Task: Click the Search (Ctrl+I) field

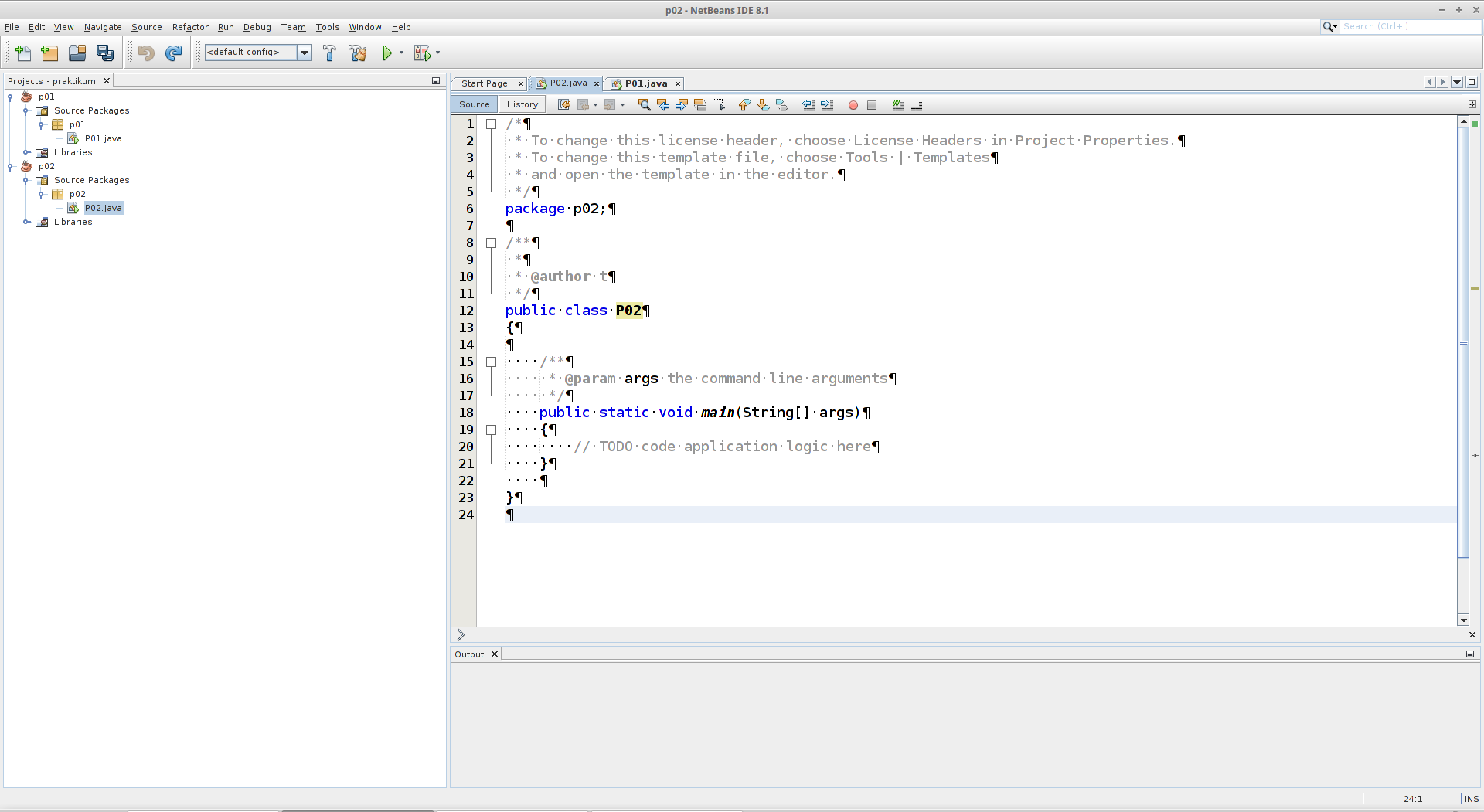Action: tap(1410, 27)
